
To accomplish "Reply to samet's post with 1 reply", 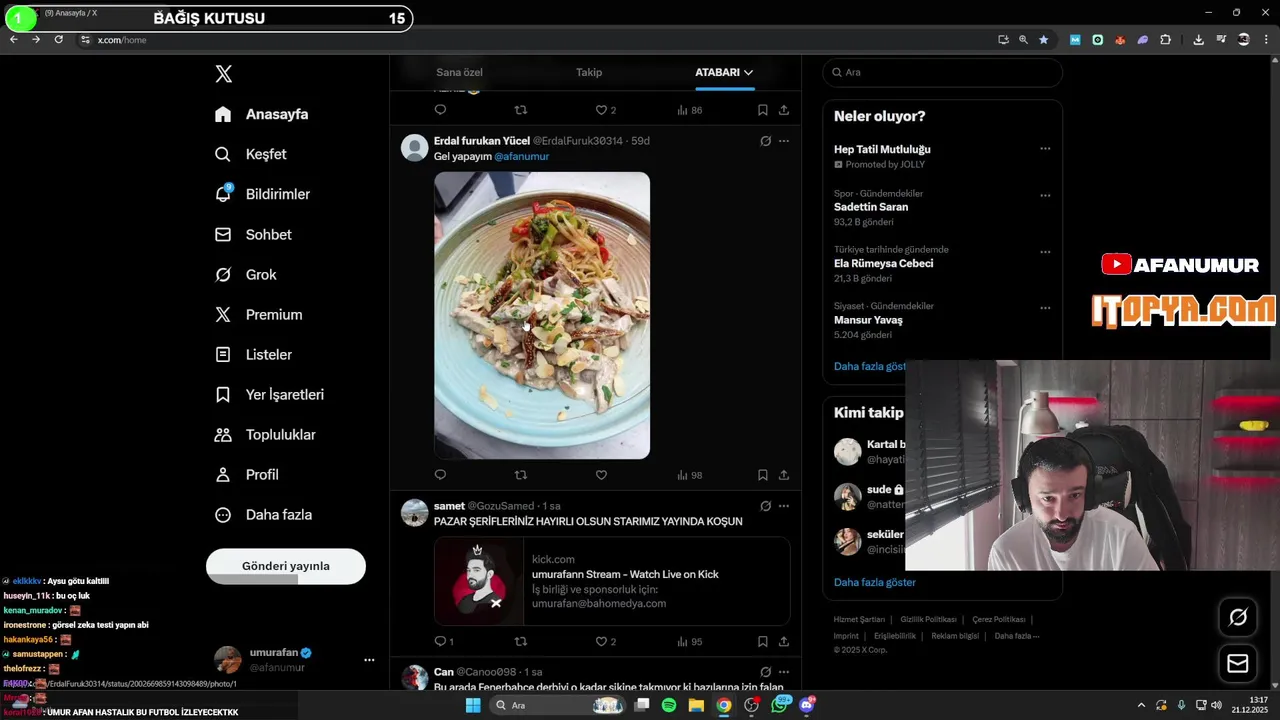I will 444,641.
